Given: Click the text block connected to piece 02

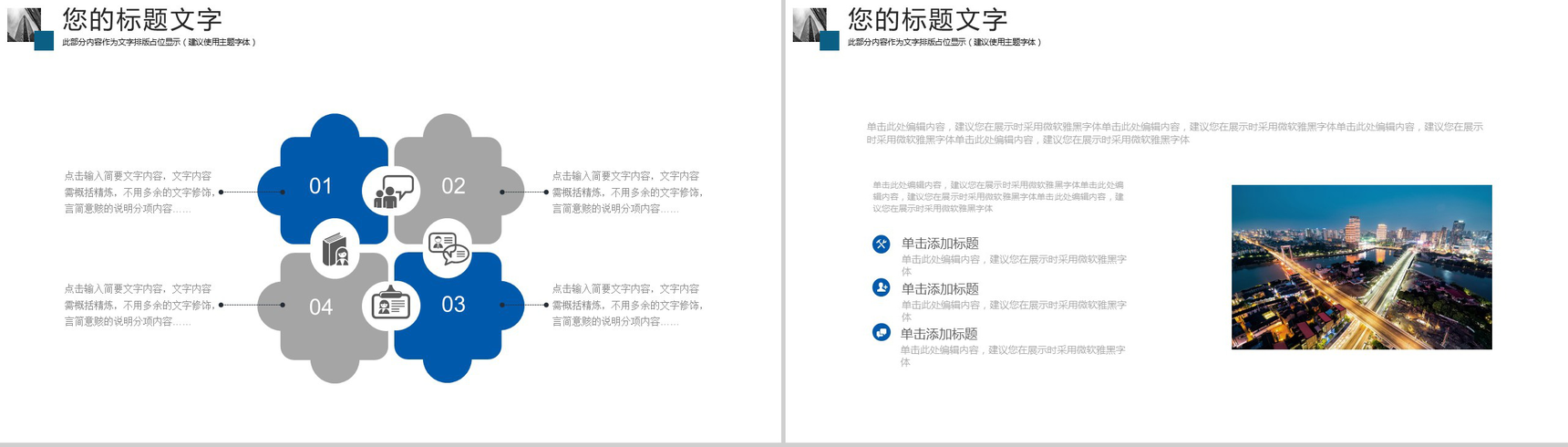Looking at the screenshot, I should coord(627,192).
